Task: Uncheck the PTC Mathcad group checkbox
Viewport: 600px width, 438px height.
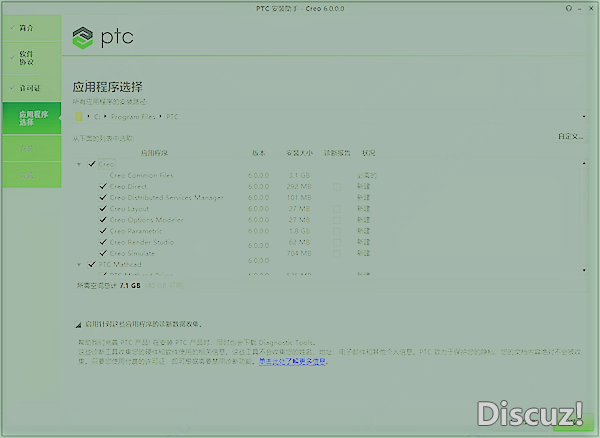Action: 92,264
